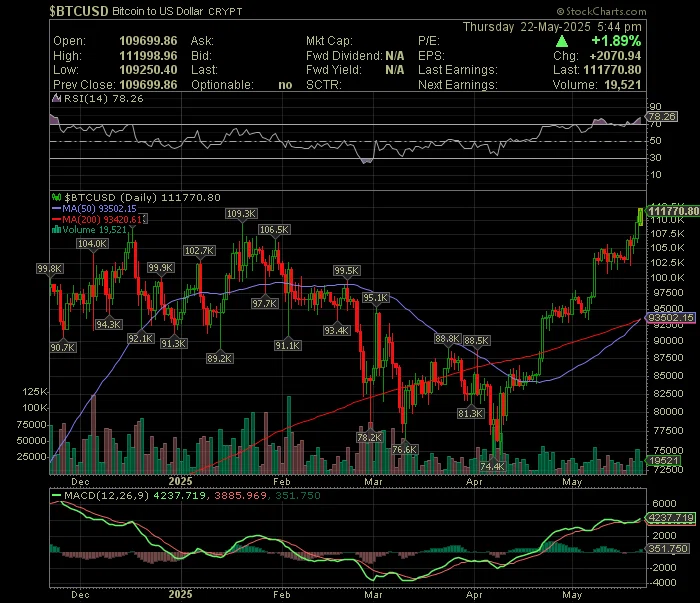Viewport: 700px width, 603px height.
Task: Click the 91.3K price label
Action: [x=174, y=344]
